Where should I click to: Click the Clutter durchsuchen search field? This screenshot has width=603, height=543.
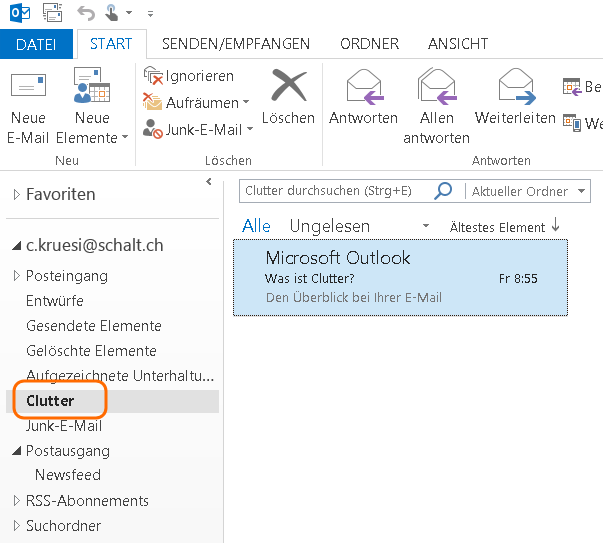[x=335, y=191]
